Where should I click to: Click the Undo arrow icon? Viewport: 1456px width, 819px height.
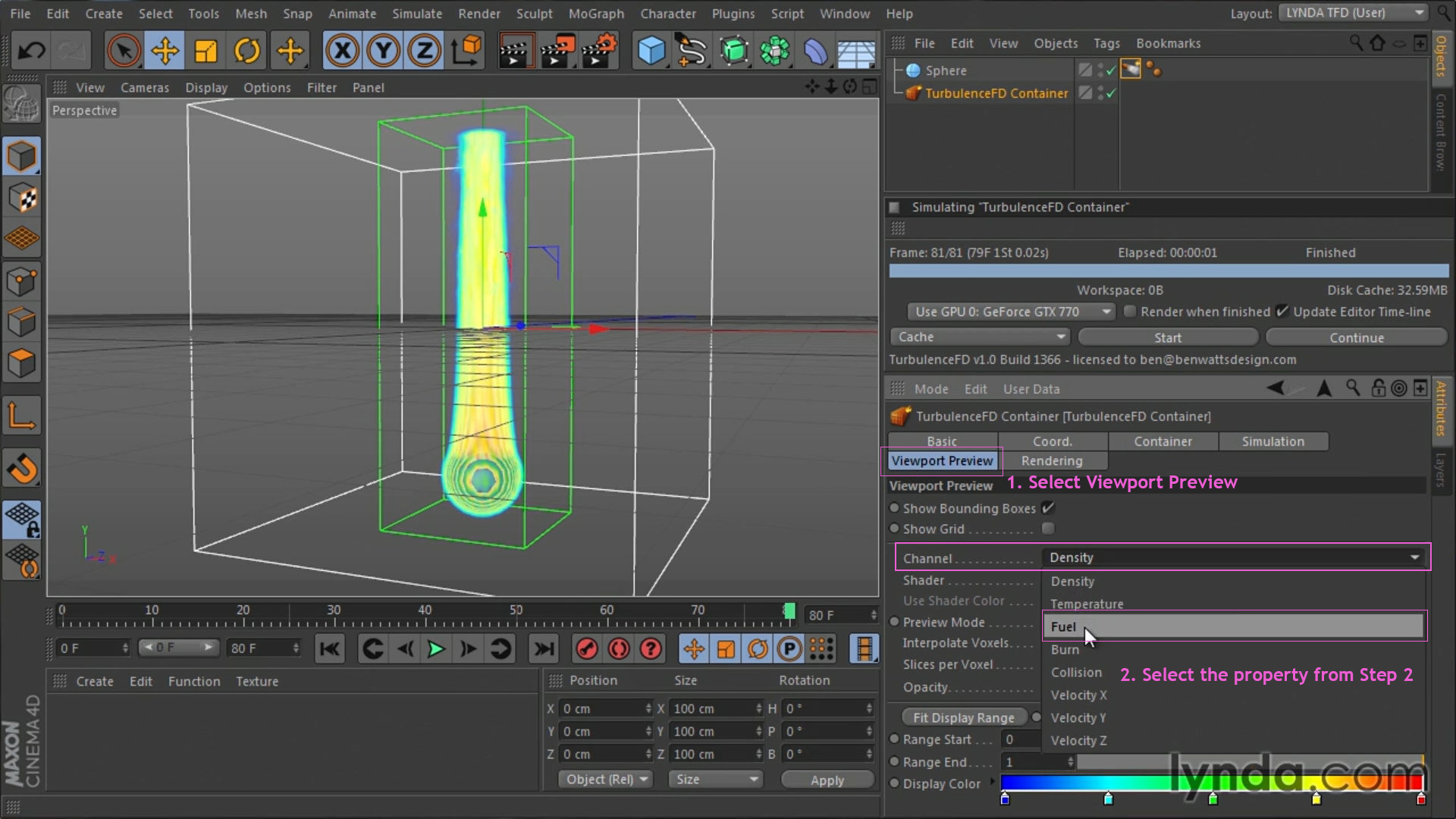point(31,51)
